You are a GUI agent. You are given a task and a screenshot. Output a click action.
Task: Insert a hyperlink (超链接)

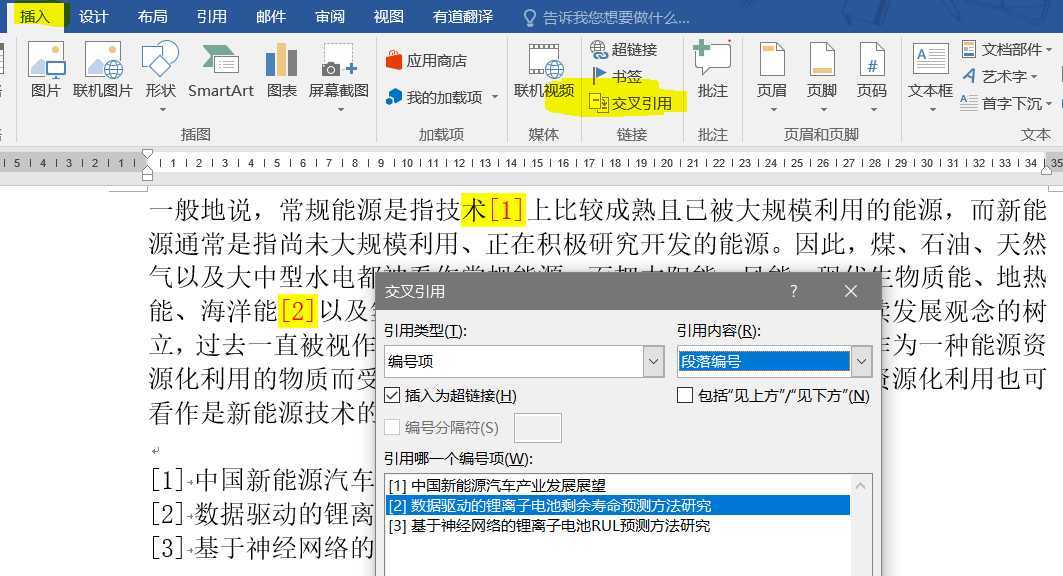[x=624, y=49]
